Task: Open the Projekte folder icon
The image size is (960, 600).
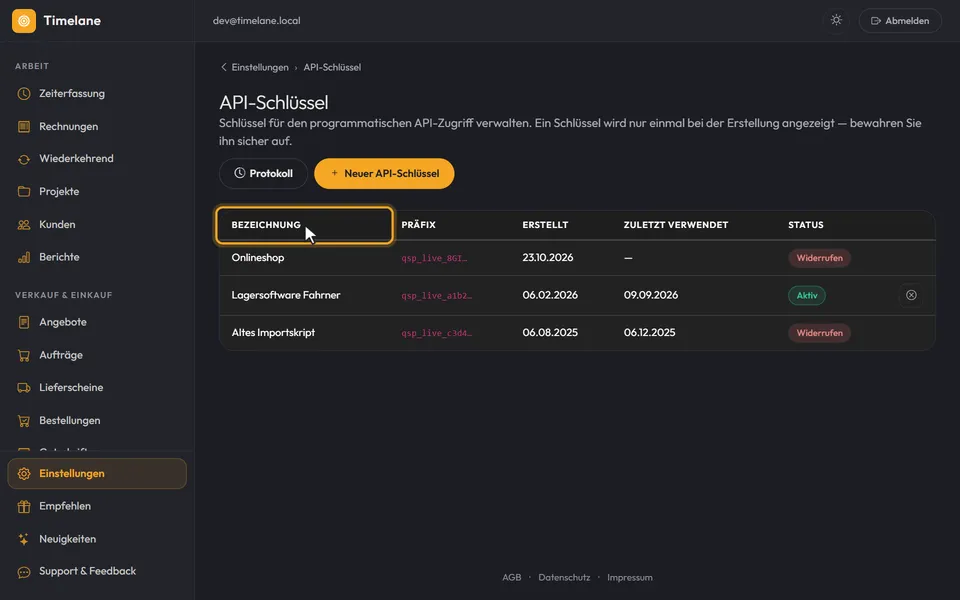Action: pos(24,192)
